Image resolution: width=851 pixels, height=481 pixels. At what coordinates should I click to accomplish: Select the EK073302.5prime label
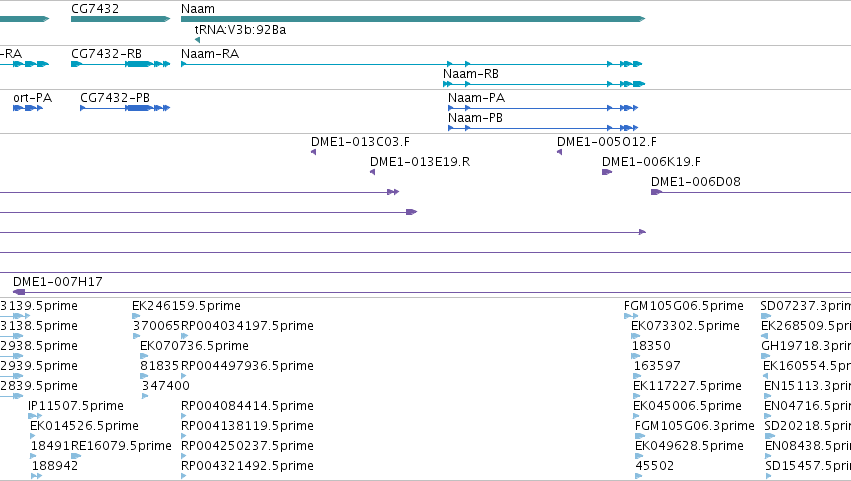(x=685, y=326)
